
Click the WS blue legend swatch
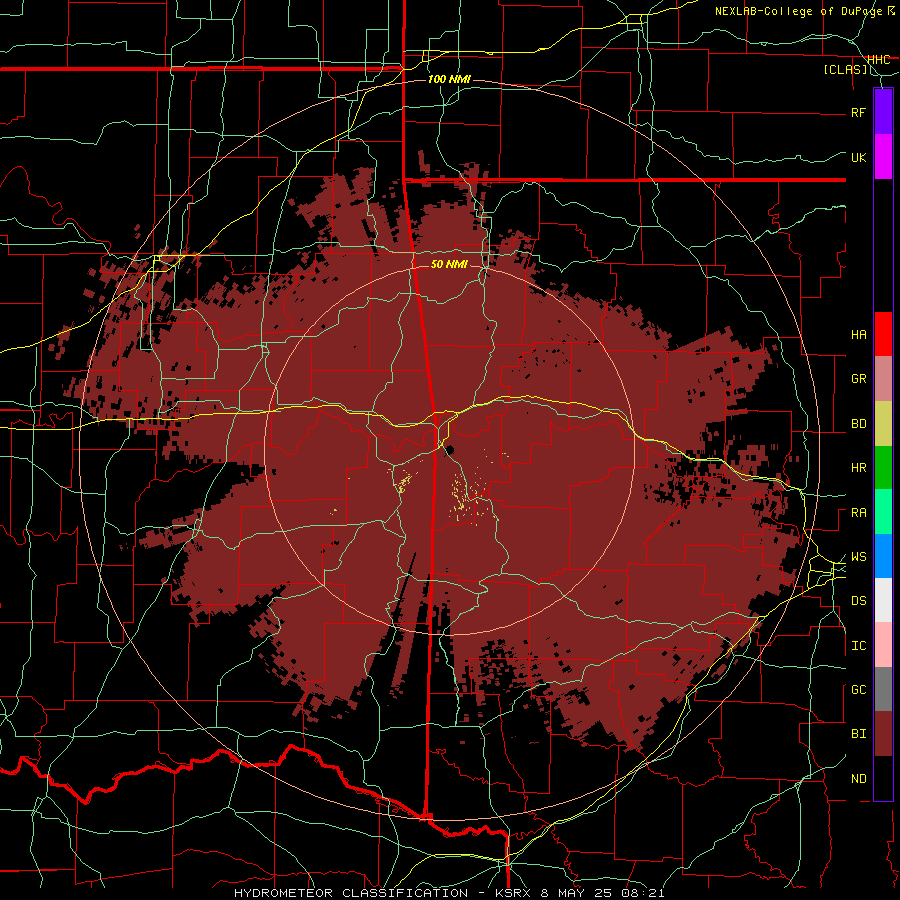tap(883, 556)
